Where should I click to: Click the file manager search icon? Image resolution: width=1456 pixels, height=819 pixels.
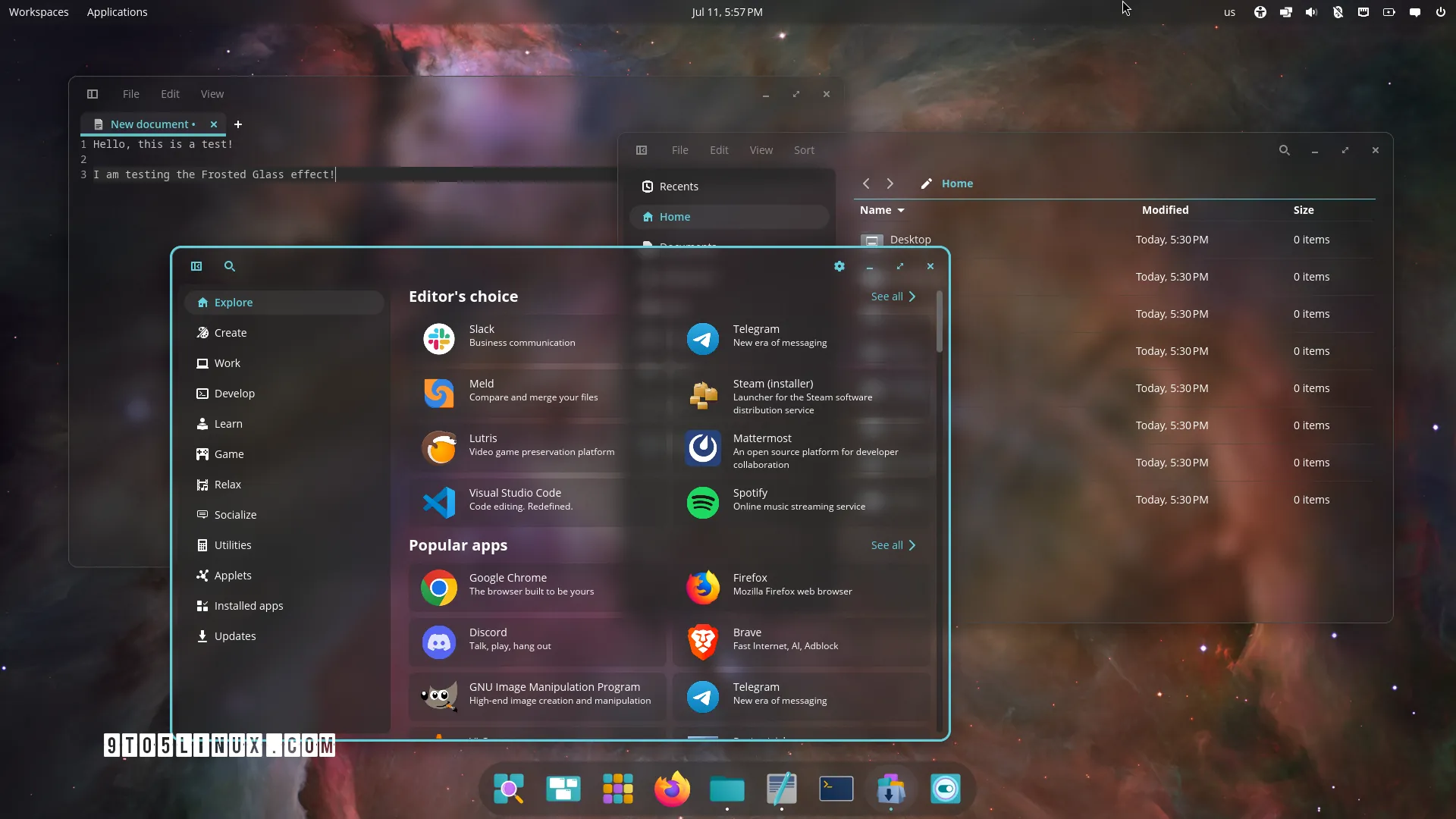point(1285,150)
